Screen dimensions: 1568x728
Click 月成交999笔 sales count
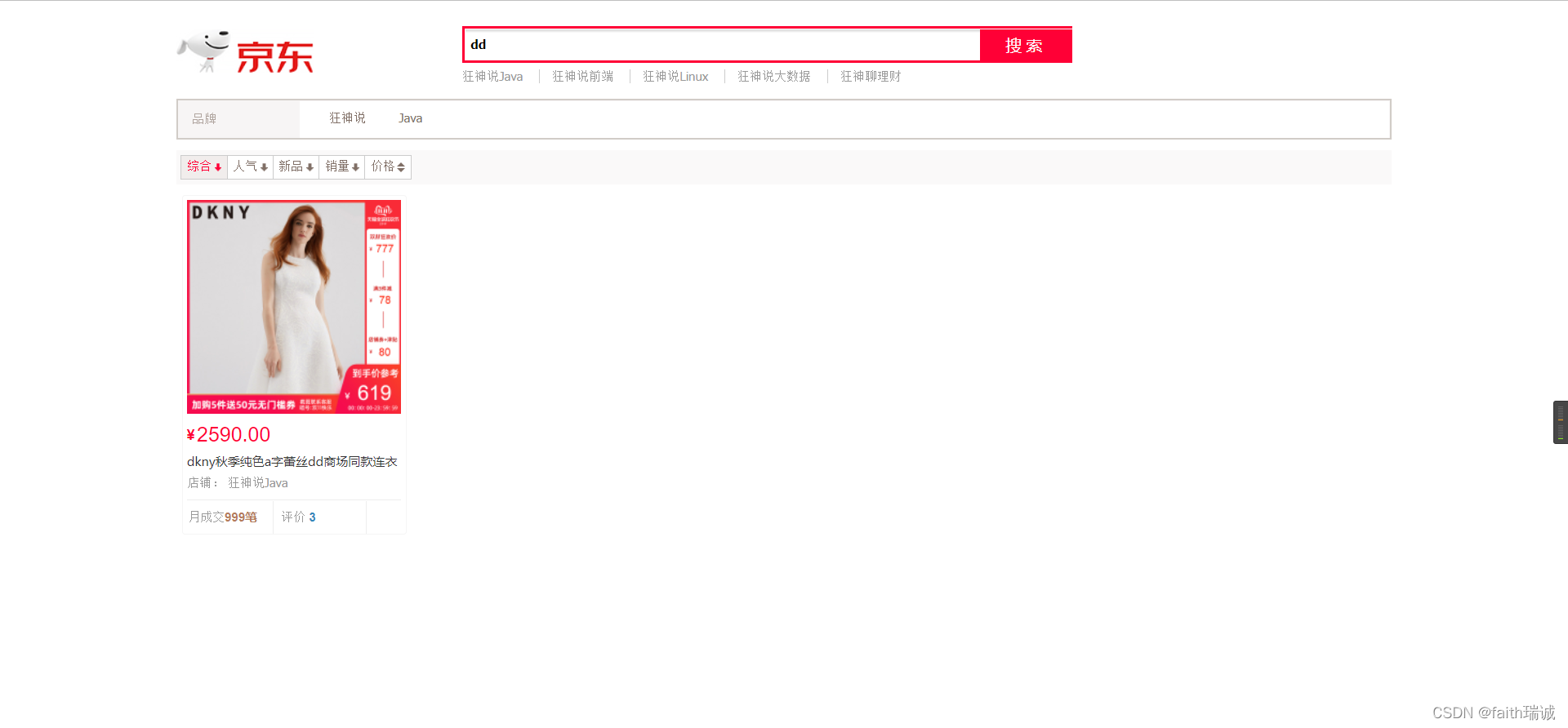(x=223, y=517)
